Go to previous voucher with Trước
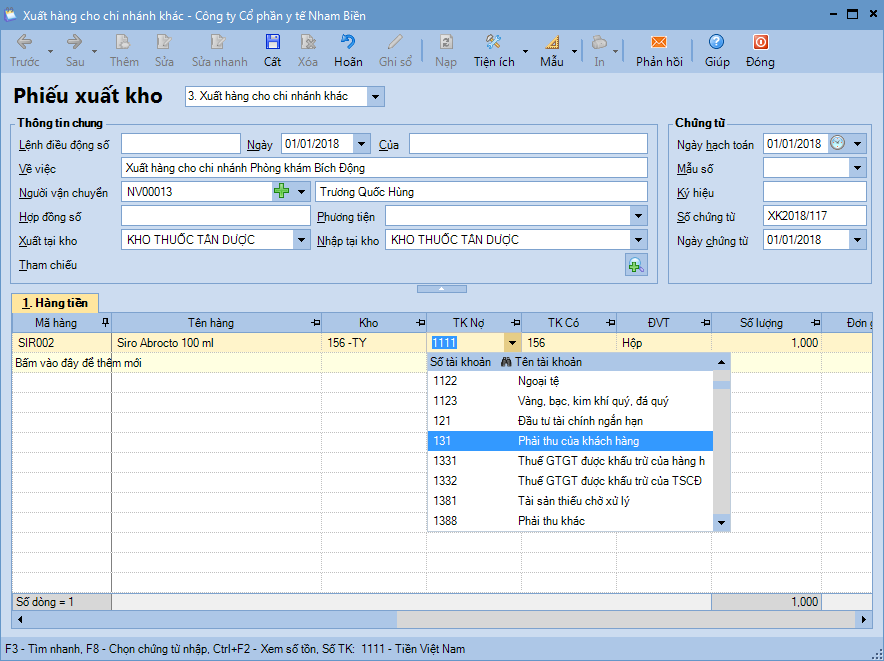The width and height of the screenshot is (884, 661). 24,51
